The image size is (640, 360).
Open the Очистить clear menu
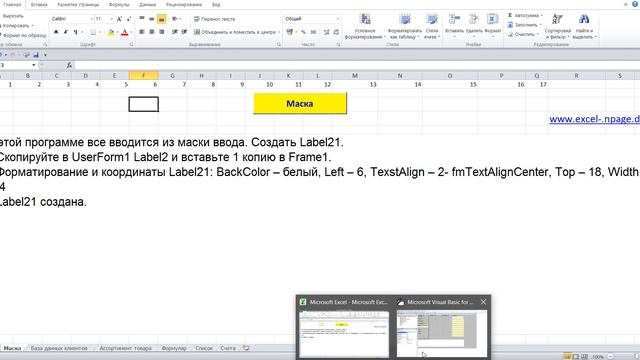click(523, 35)
